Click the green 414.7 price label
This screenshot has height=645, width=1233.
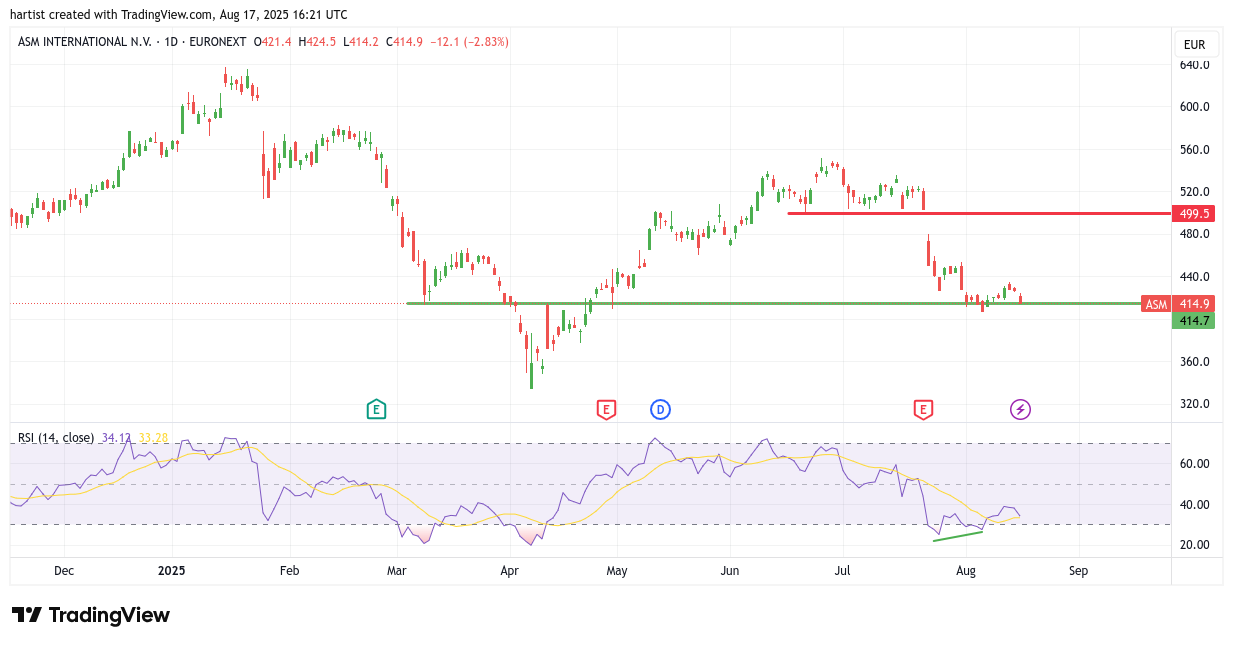tap(1194, 321)
